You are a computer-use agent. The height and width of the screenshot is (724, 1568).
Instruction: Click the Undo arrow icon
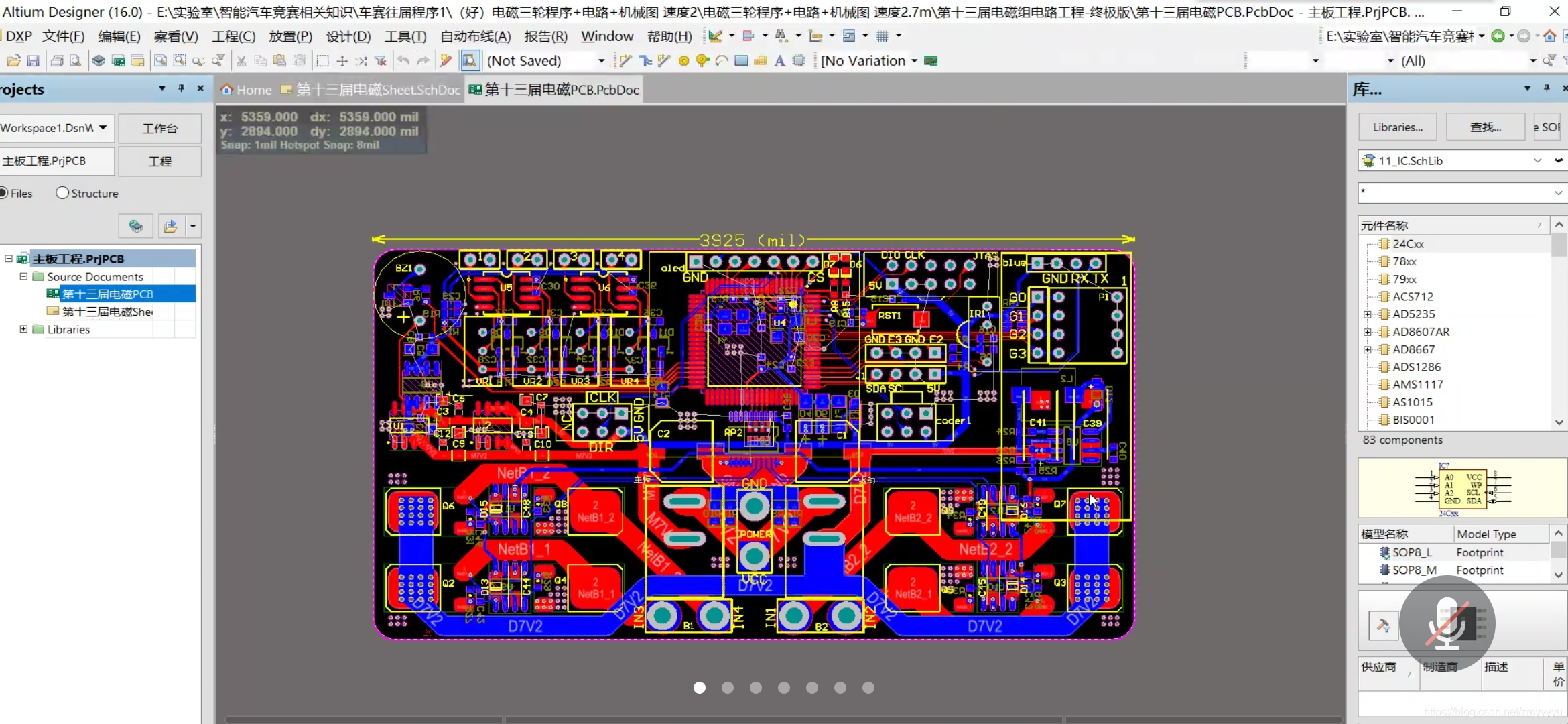pos(403,61)
